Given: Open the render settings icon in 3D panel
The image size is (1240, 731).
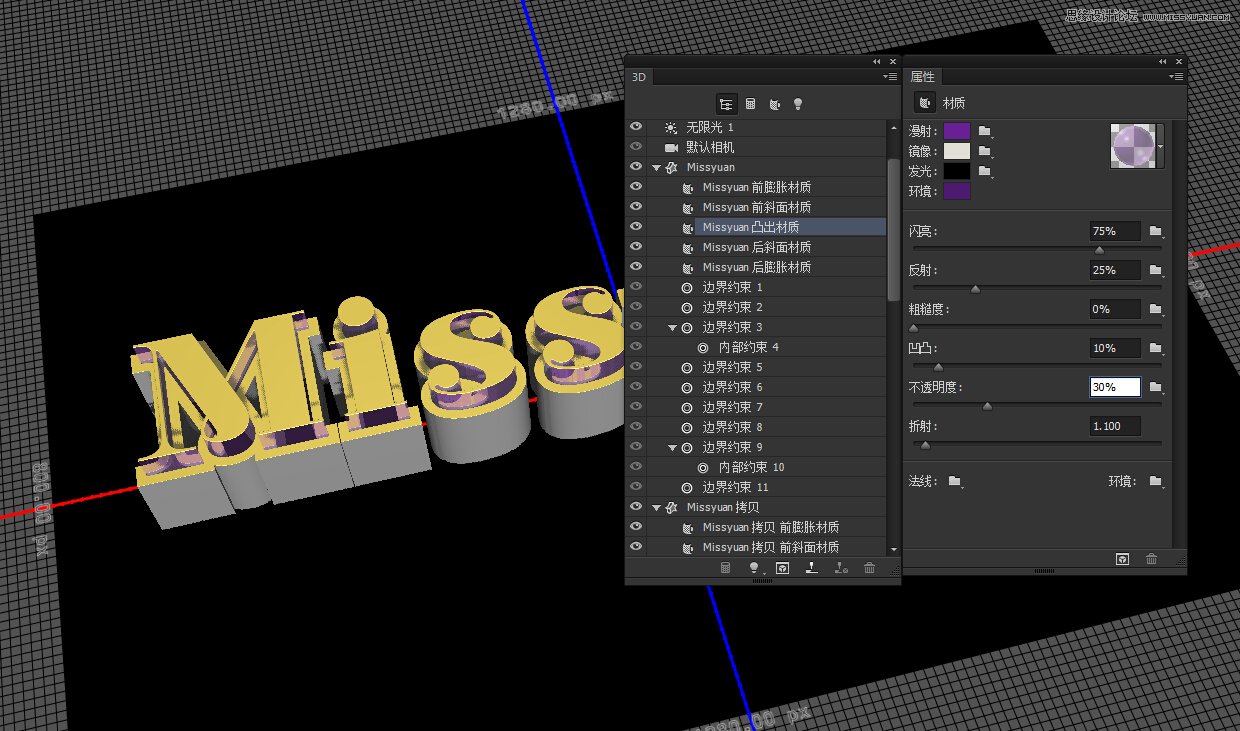Looking at the screenshot, I should [x=782, y=567].
